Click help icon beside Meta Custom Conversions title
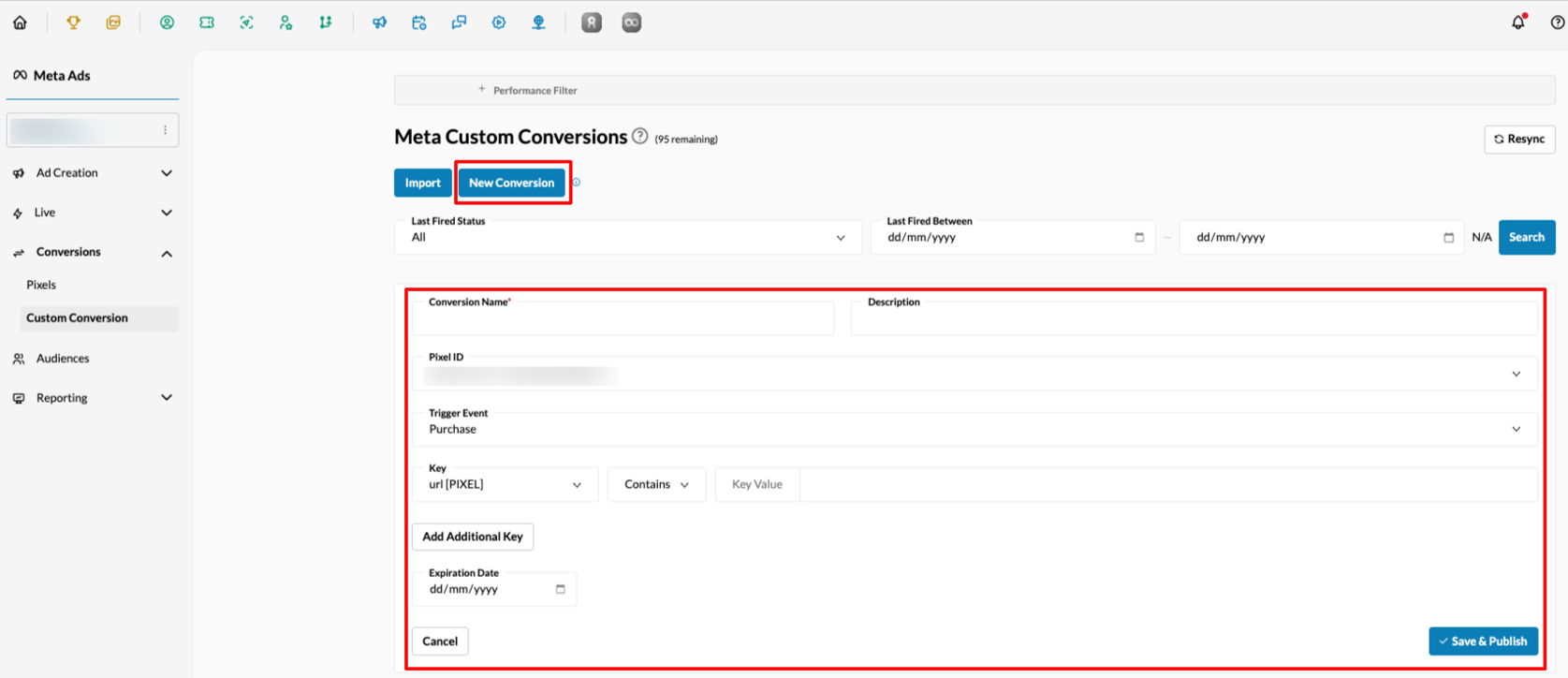The image size is (1568, 678). pyautogui.click(x=639, y=136)
